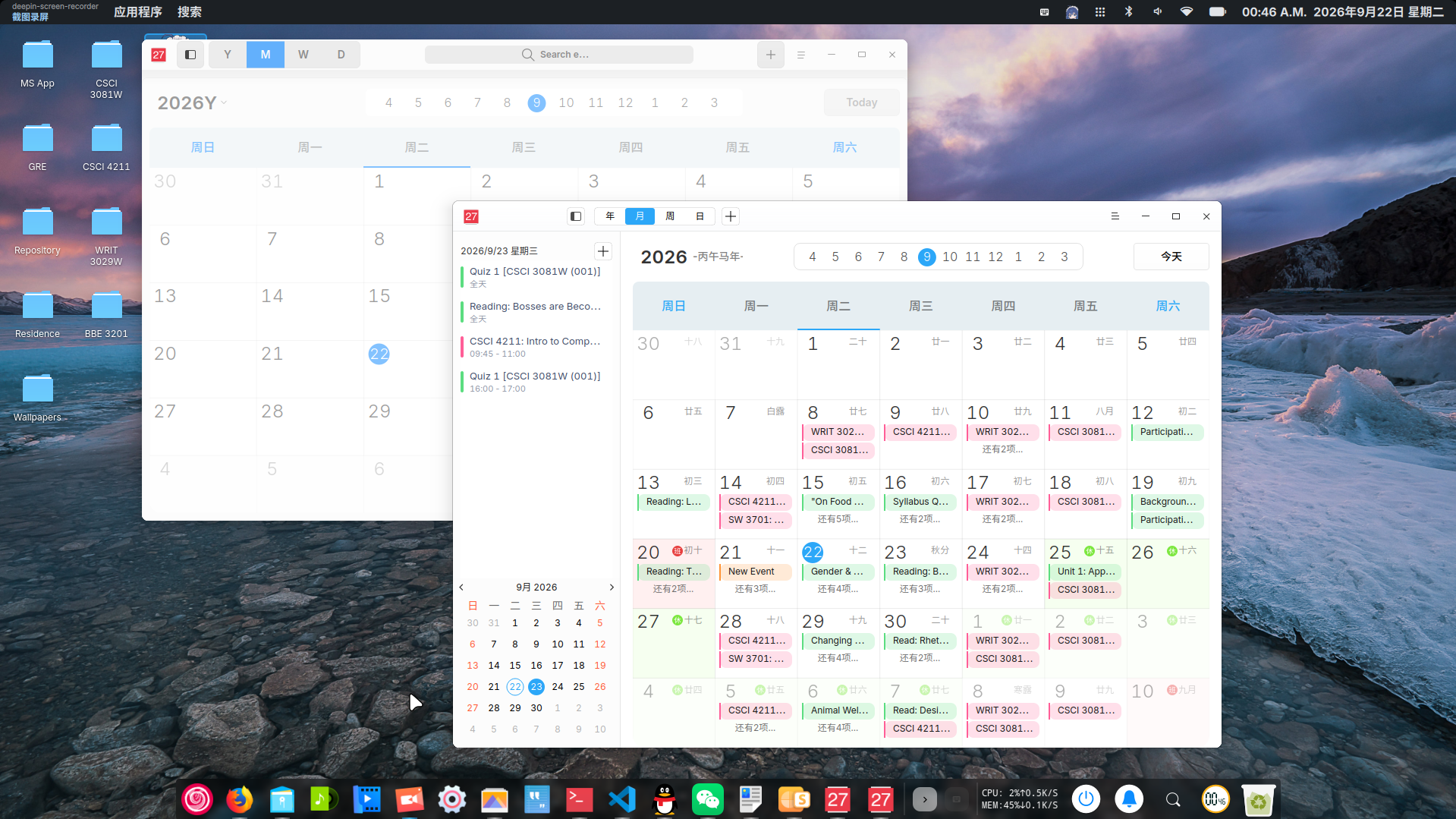1456x819 pixels.
Task: Go to next month in mini calendar
Action: (x=612, y=587)
